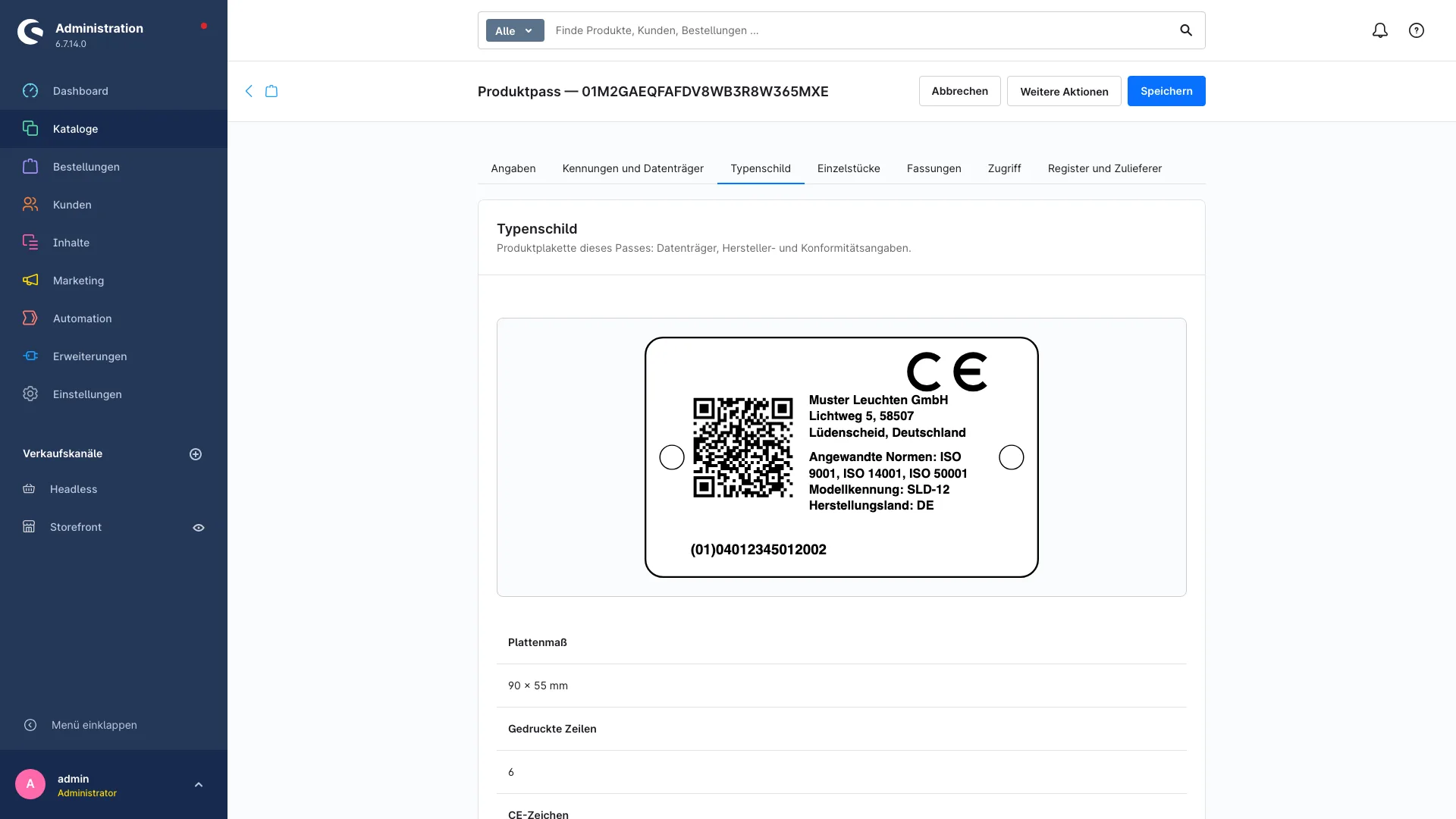Click the Bestellungen bag icon
The width and height of the screenshot is (1456, 819).
click(30, 167)
